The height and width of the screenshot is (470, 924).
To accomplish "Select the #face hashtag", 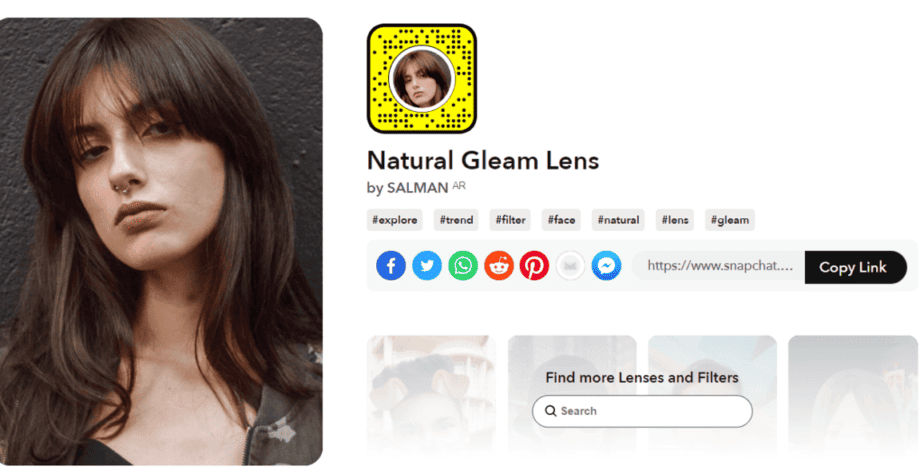I will pos(561,220).
